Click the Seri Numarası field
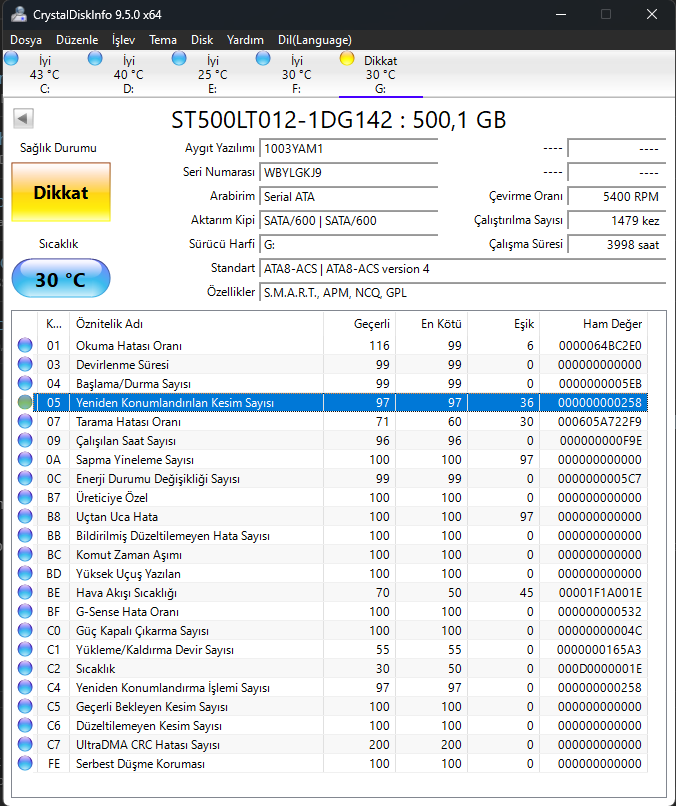Image resolution: width=676 pixels, height=806 pixels. [x=348, y=172]
